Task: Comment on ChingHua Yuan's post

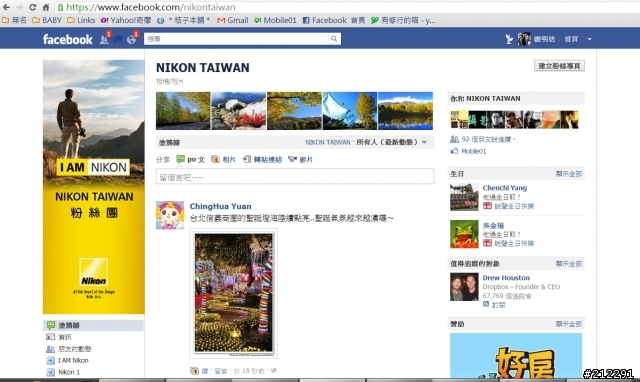Action: click(220, 371)
